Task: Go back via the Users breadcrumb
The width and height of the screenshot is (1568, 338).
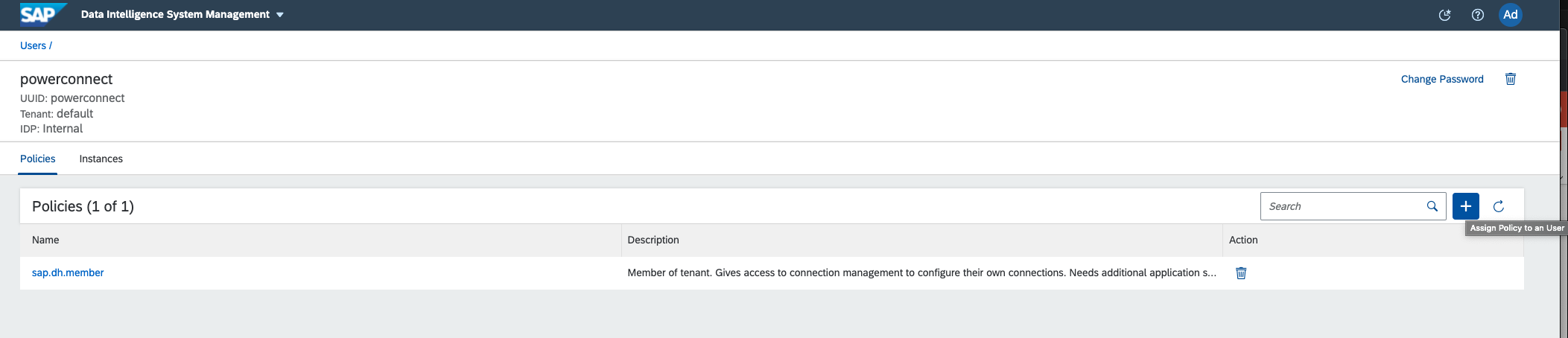Action: 33,45
